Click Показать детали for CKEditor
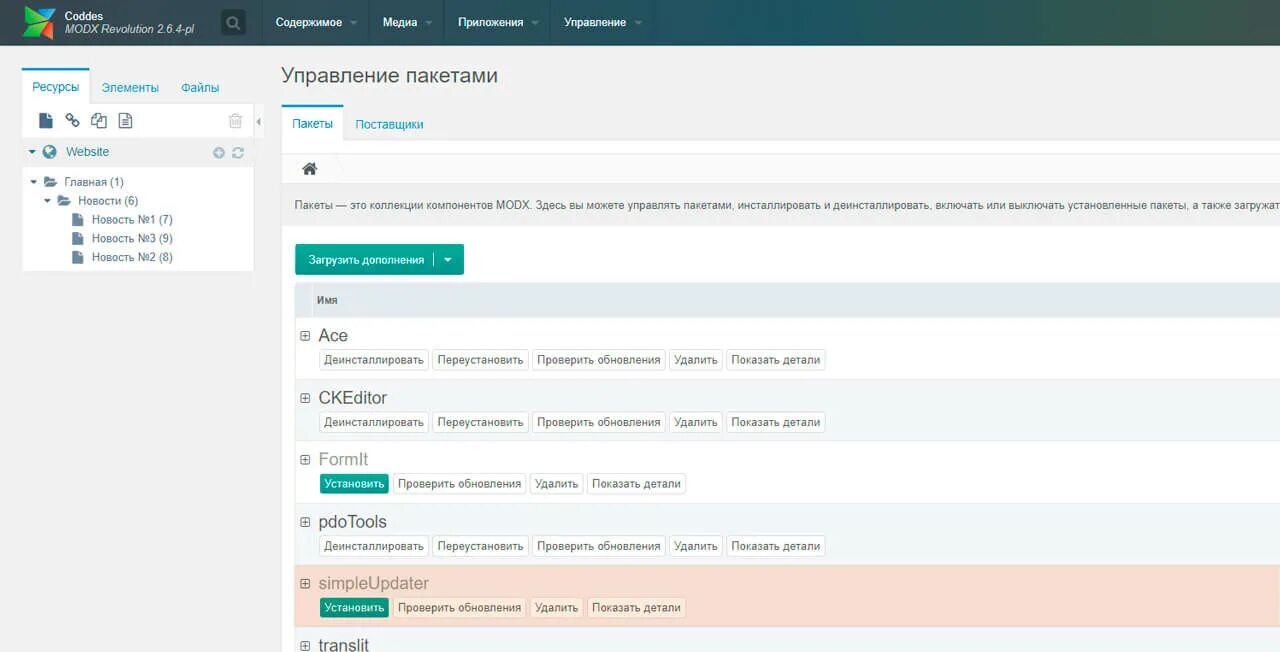1280x652 pixels. 776,422
